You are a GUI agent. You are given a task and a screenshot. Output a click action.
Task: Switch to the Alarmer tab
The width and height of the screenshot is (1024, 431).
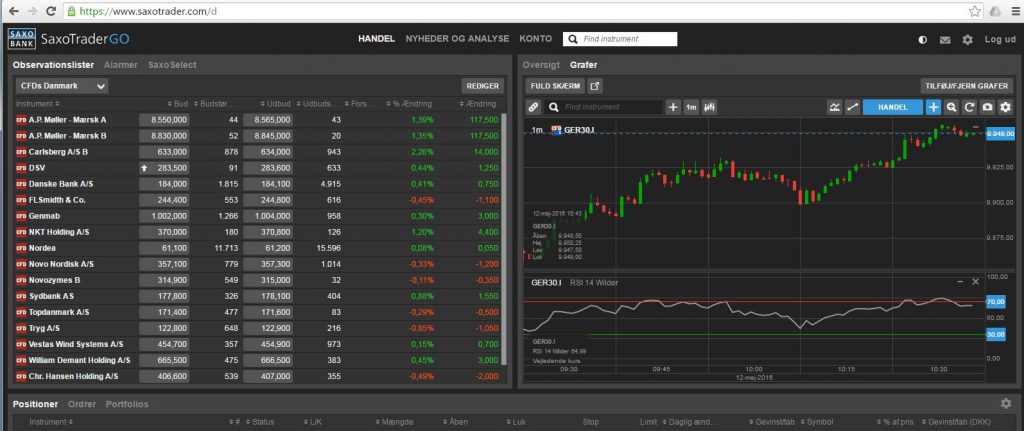click(x=121, y=65)
